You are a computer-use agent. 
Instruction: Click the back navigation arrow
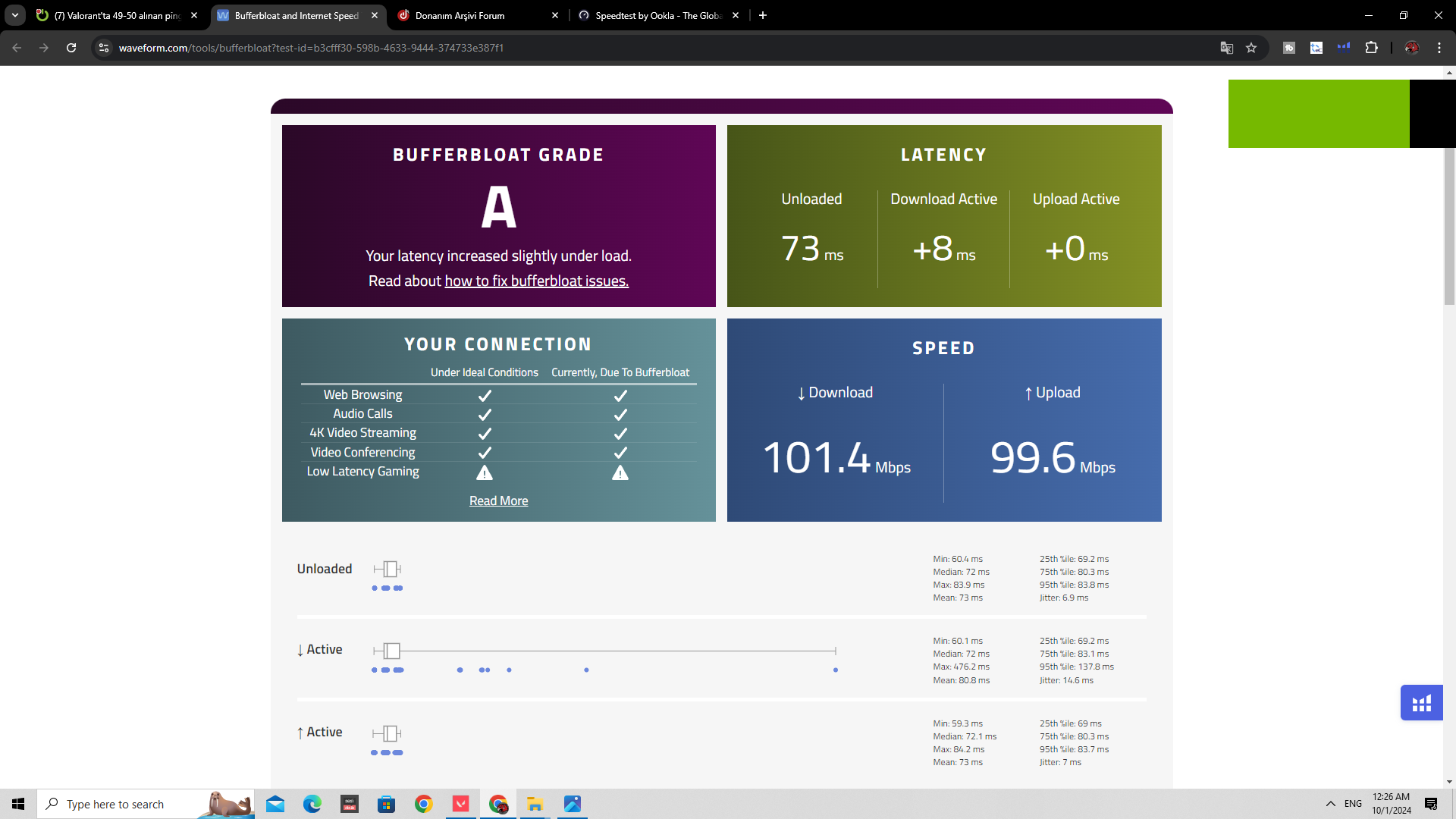pos(16,48)
